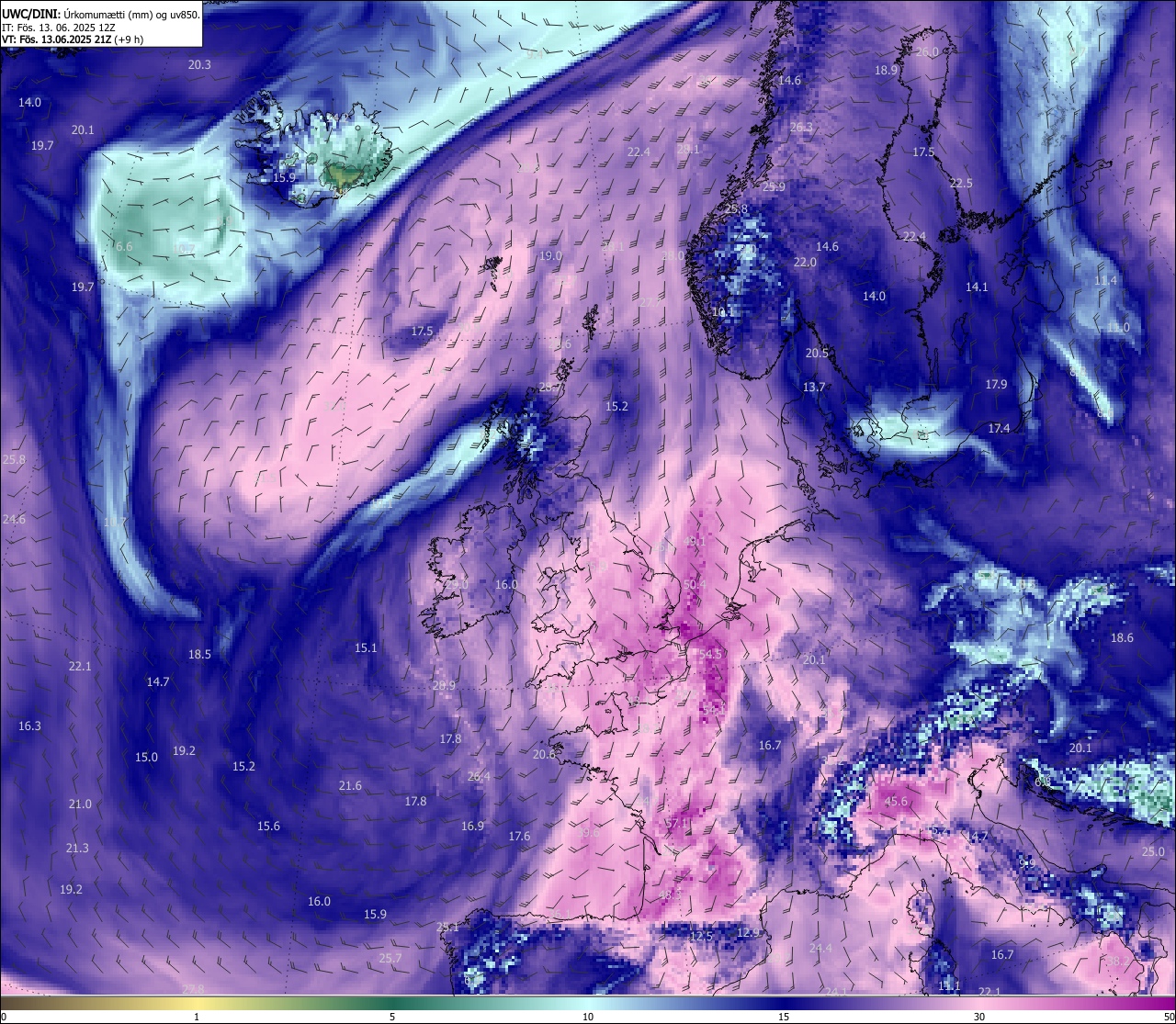
Task: Click the 17.4 value near Lithuania's coast
Action: 999,429
